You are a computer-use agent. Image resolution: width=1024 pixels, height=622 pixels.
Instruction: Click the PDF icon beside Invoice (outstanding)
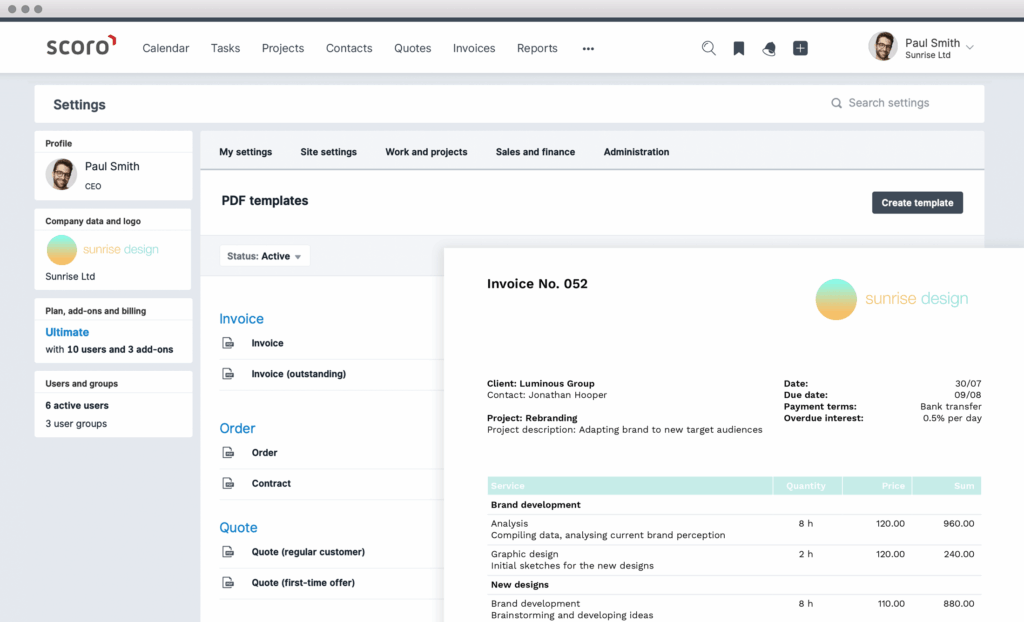228,374
